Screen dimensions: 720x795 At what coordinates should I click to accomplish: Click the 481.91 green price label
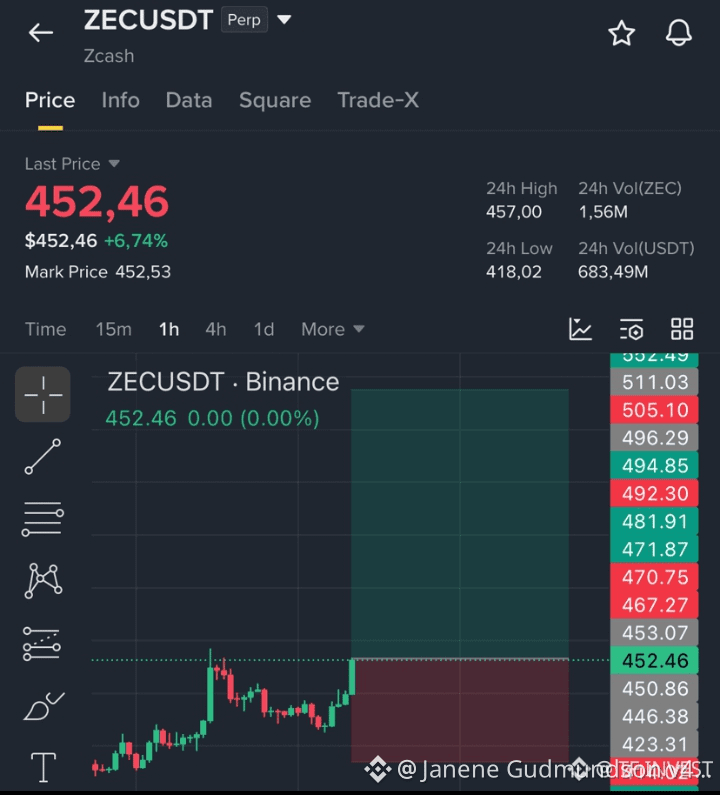(655, 522)
